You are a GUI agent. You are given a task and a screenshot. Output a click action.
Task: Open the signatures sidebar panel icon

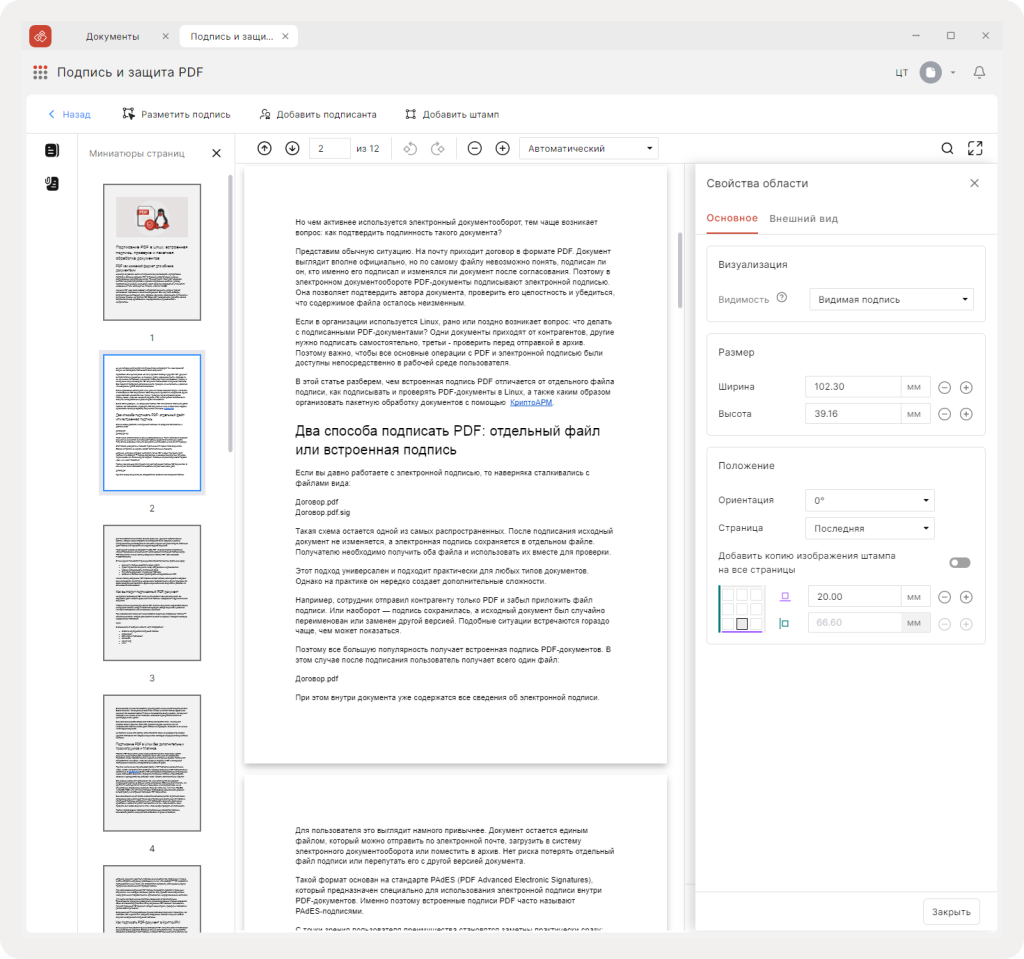pyautogui.click(x=52, y=184)
